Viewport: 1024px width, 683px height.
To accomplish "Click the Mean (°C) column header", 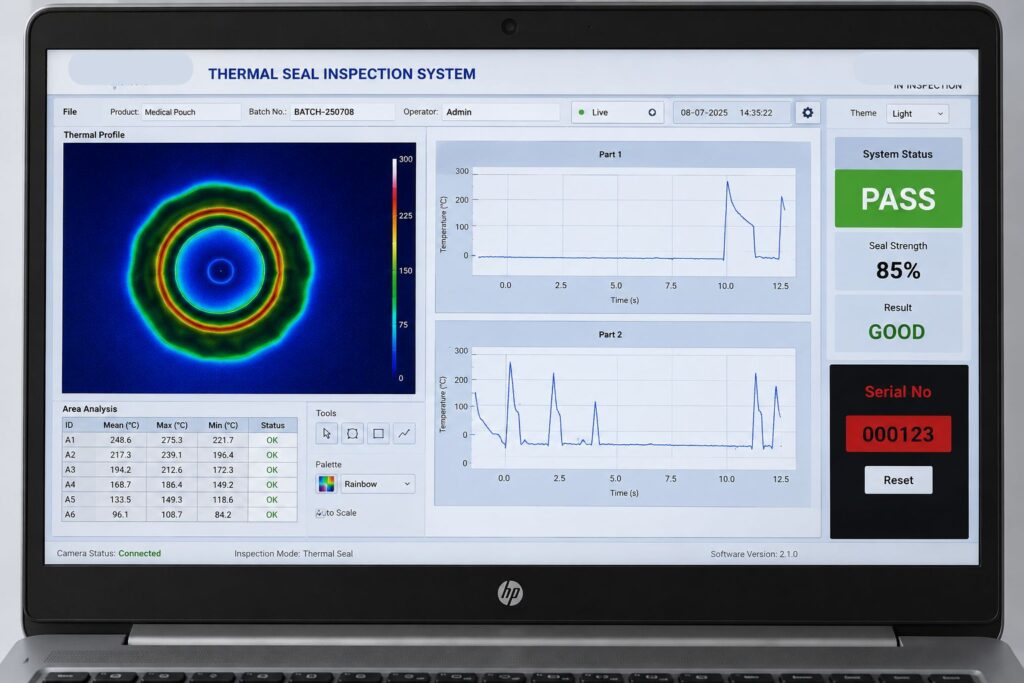I will tap(121, 425).
